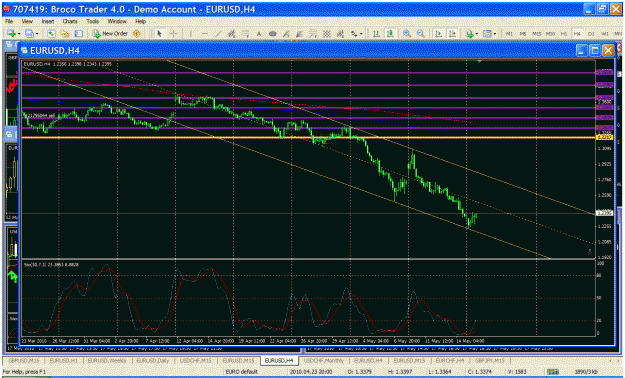Select the Gann grid tool icon
The width and height of the screenshot is (625, 378).
pos(327,34)
